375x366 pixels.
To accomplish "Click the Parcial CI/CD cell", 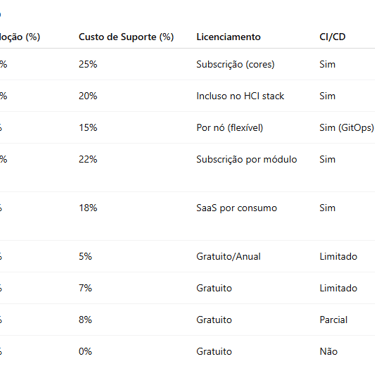I will [333, 320].
